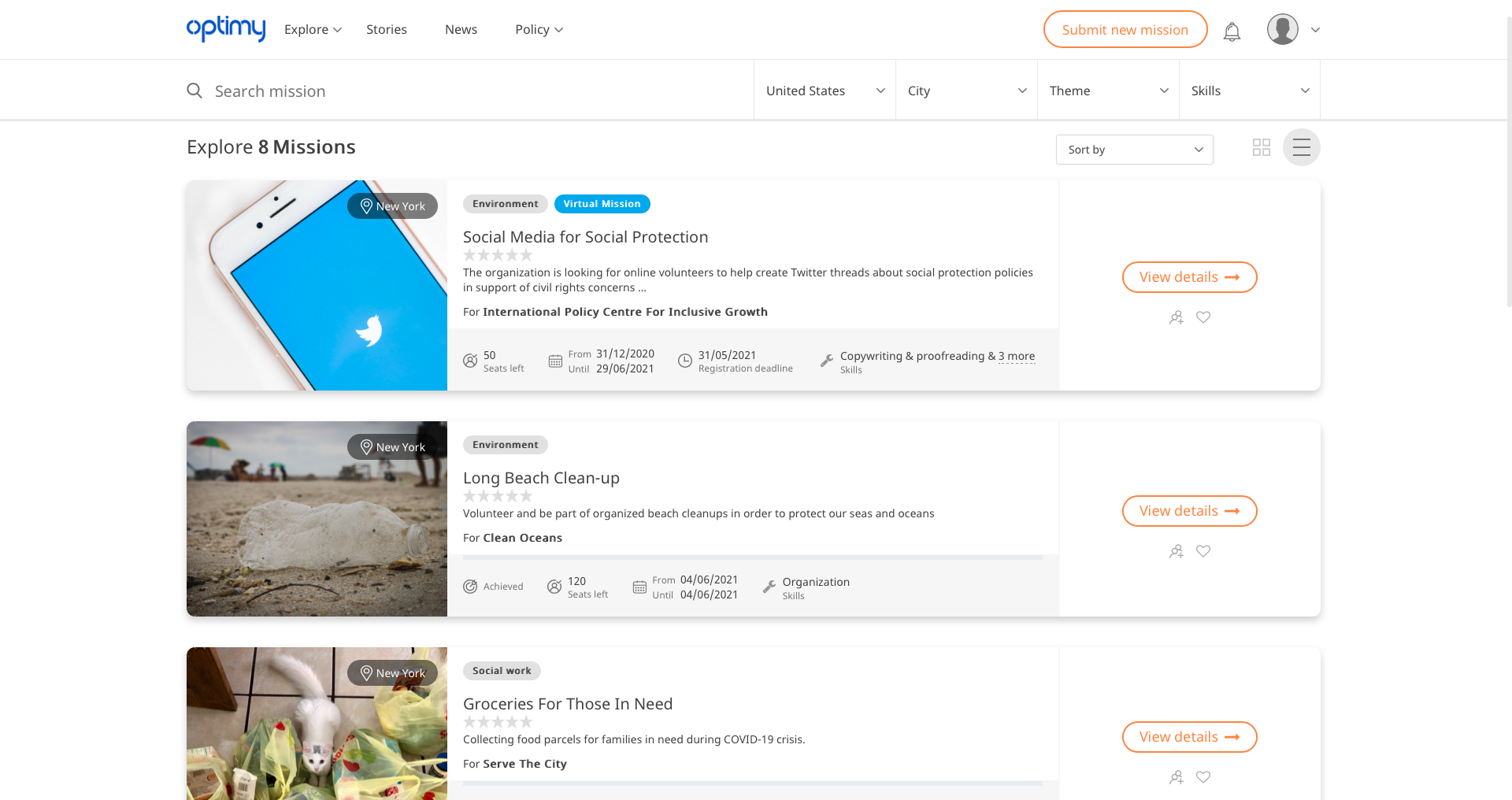1512x800 pixels.
Task: Click Submit new mission button
Action: (x=1125, y=29)
